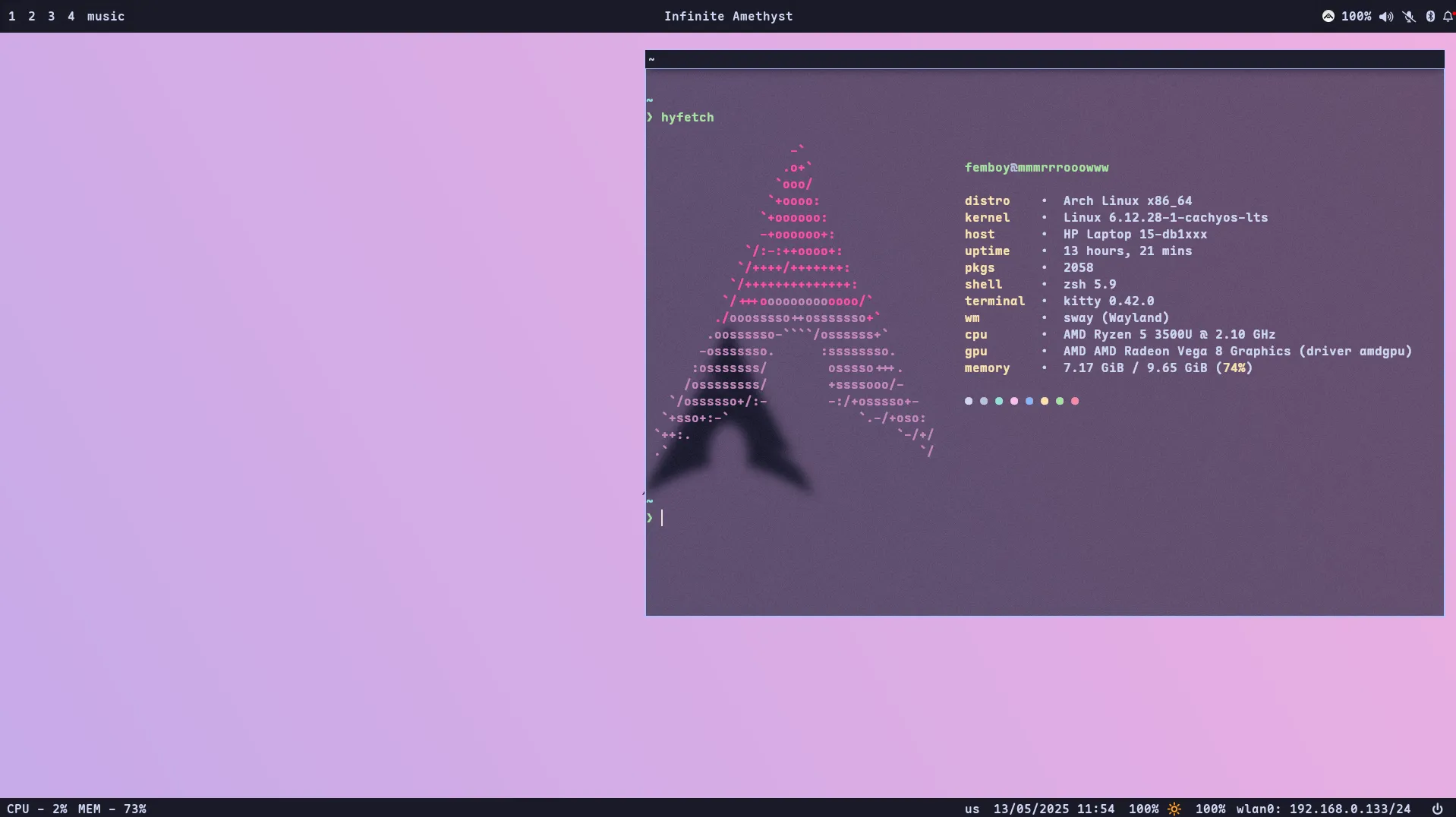This screenshot has height=817, width=1456.
Task: Switch to the music workspace
Action: coord(106,16)
